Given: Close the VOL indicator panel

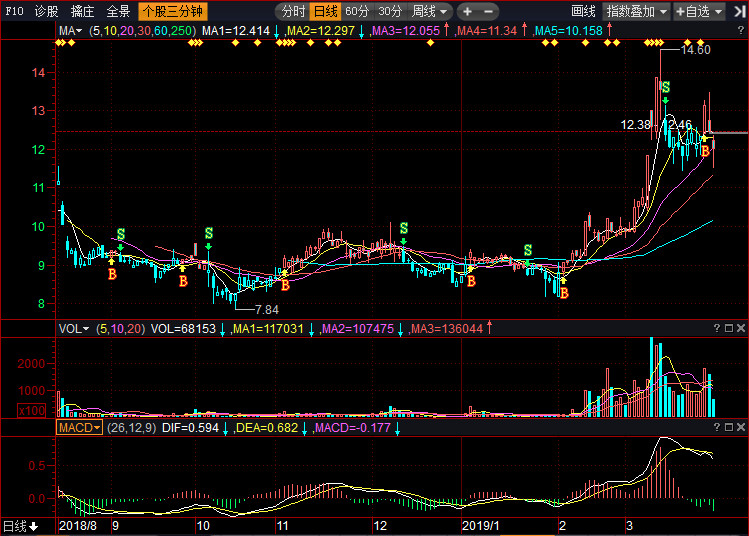Looking at the screenshot, I should 741,328.
